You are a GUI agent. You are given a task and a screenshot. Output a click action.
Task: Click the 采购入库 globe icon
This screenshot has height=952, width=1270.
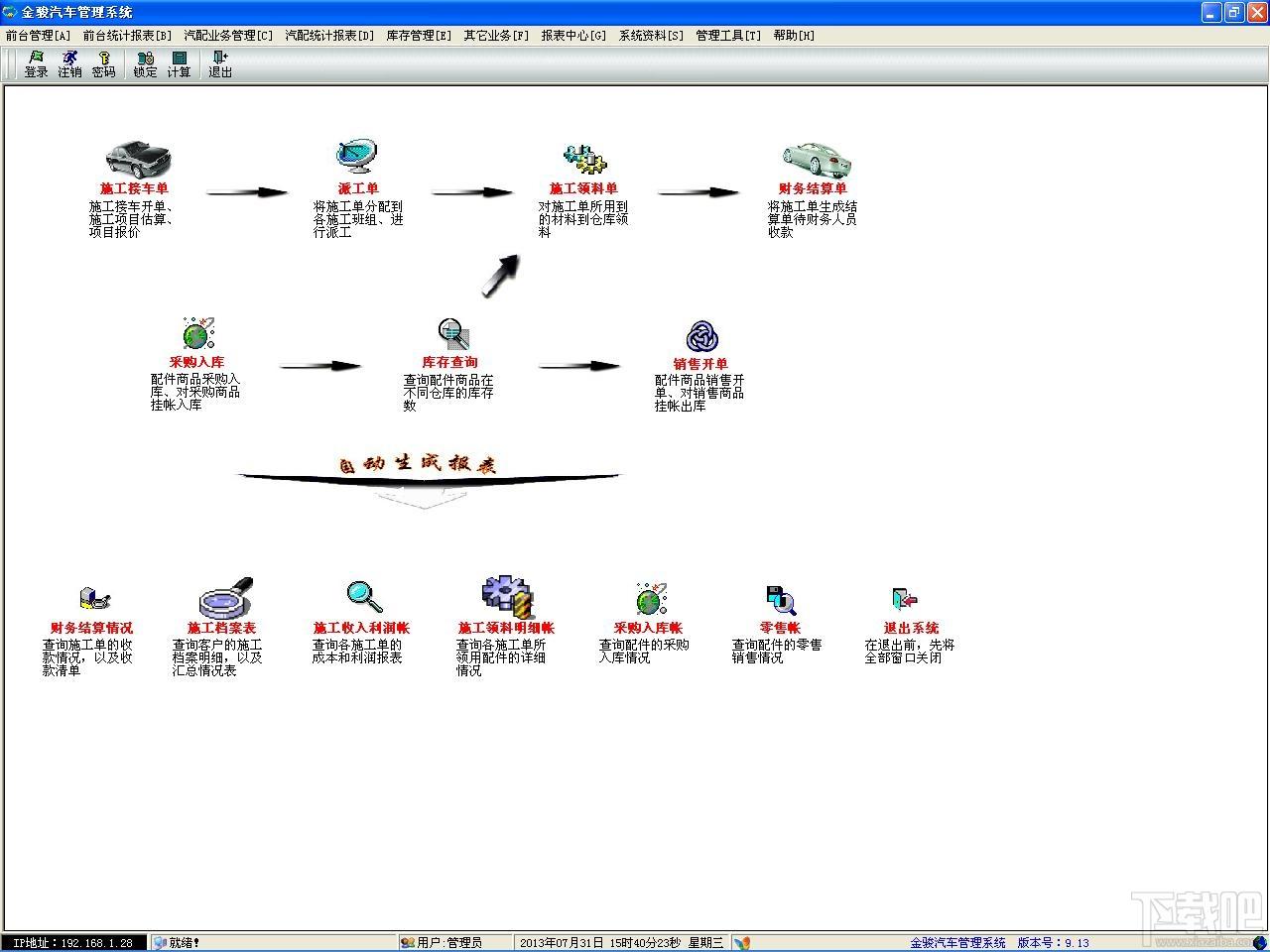pos(198,334)
